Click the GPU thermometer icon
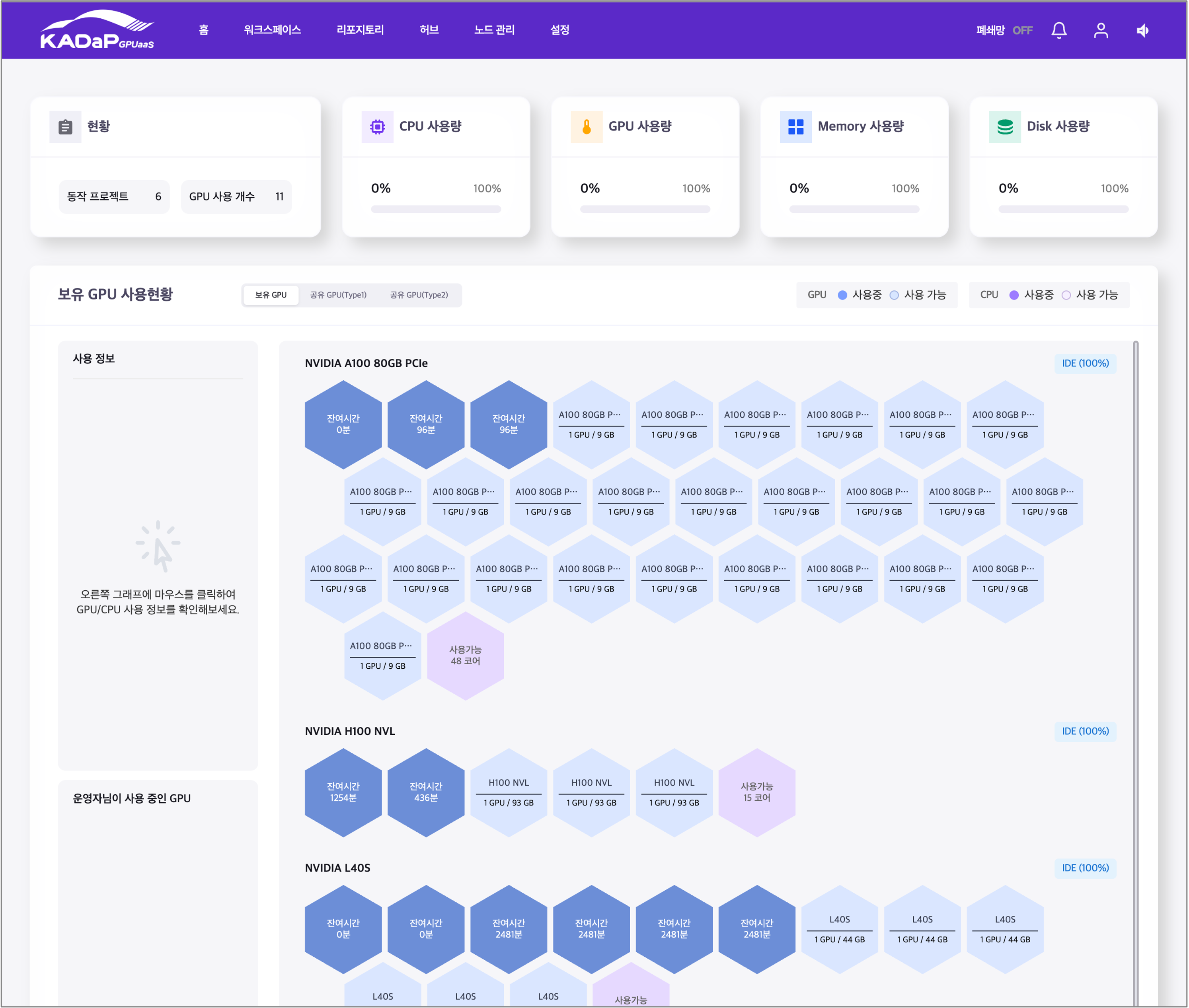This screenshot has height=1008, width=1189. pos(587,126)
